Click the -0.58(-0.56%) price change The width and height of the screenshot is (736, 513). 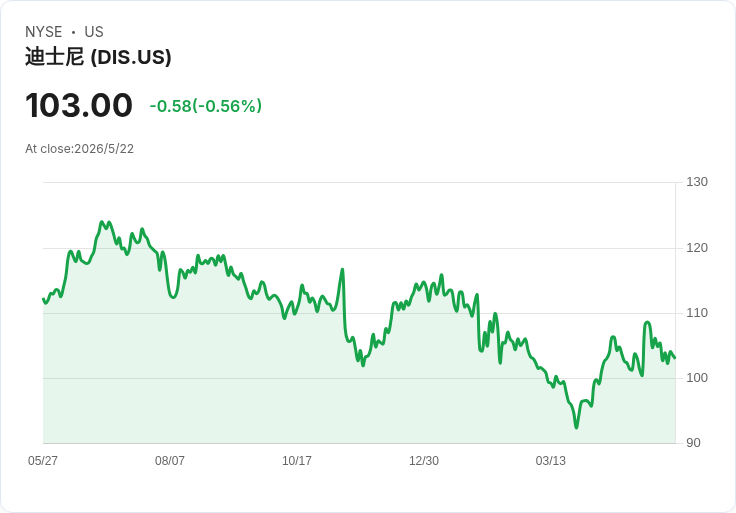tap(206, 106)
